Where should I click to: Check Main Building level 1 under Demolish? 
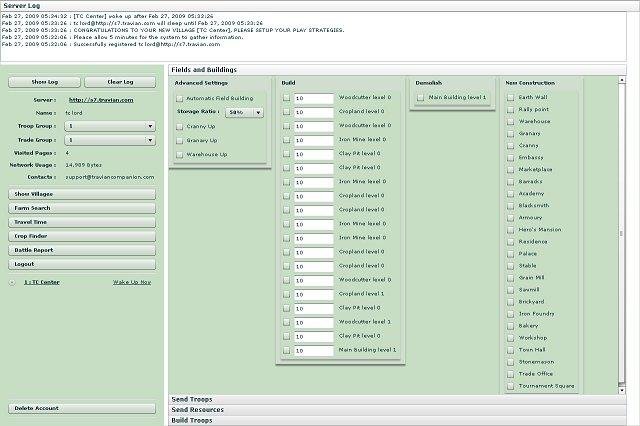point(420,98)
